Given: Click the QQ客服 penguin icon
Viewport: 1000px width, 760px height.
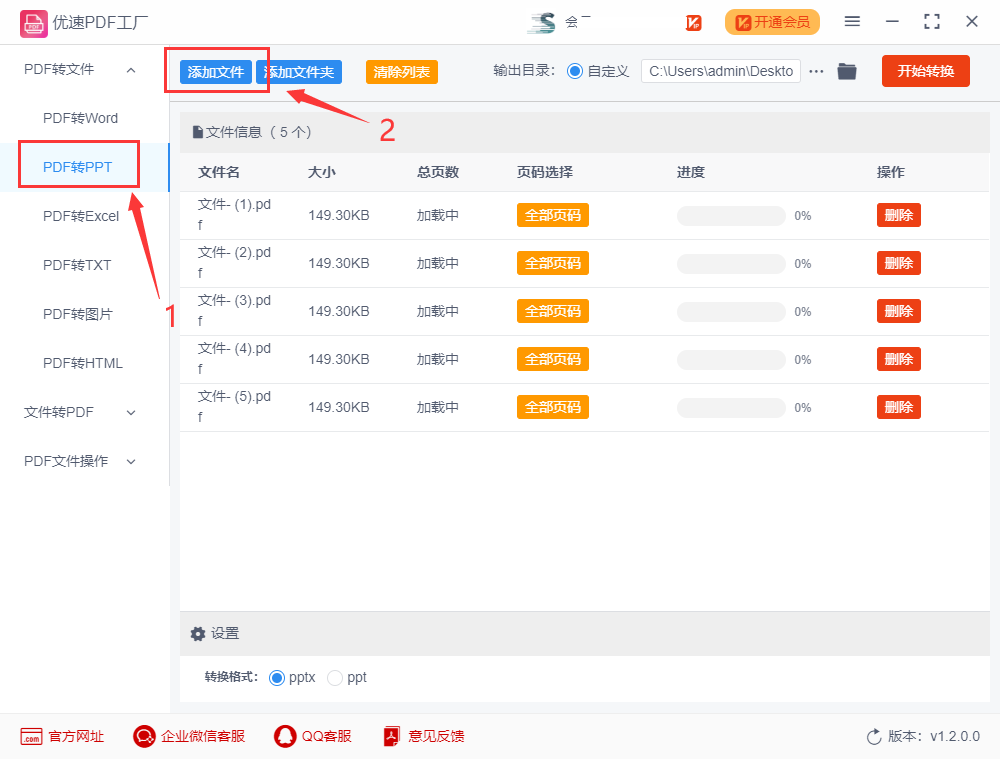Looking at the screenshot, I should (285, 736).
